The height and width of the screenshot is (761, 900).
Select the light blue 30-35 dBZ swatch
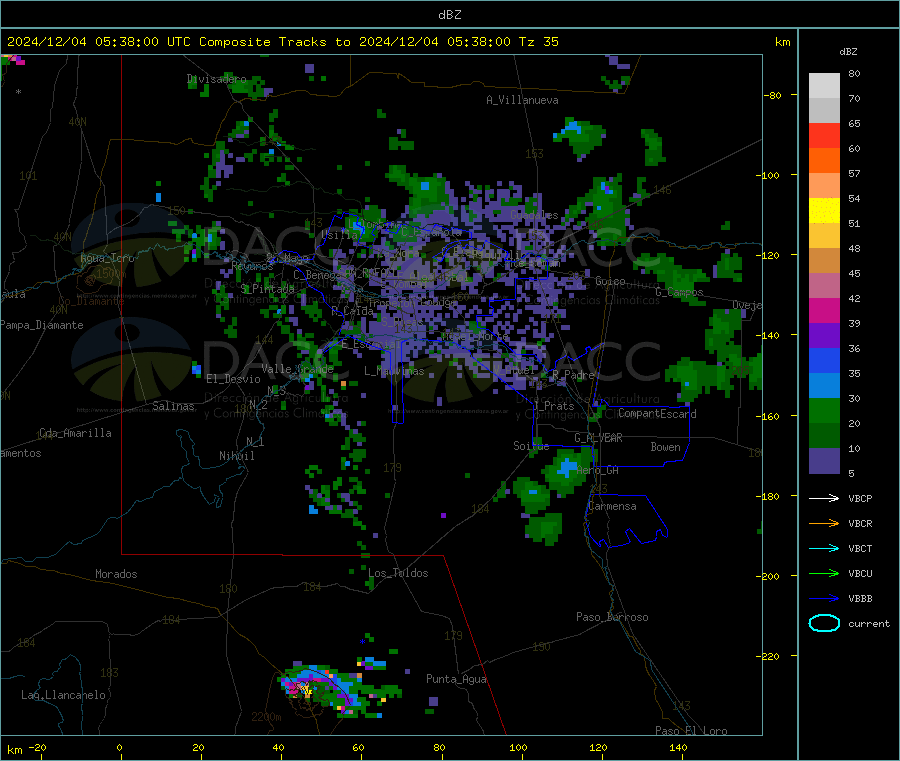824,385
